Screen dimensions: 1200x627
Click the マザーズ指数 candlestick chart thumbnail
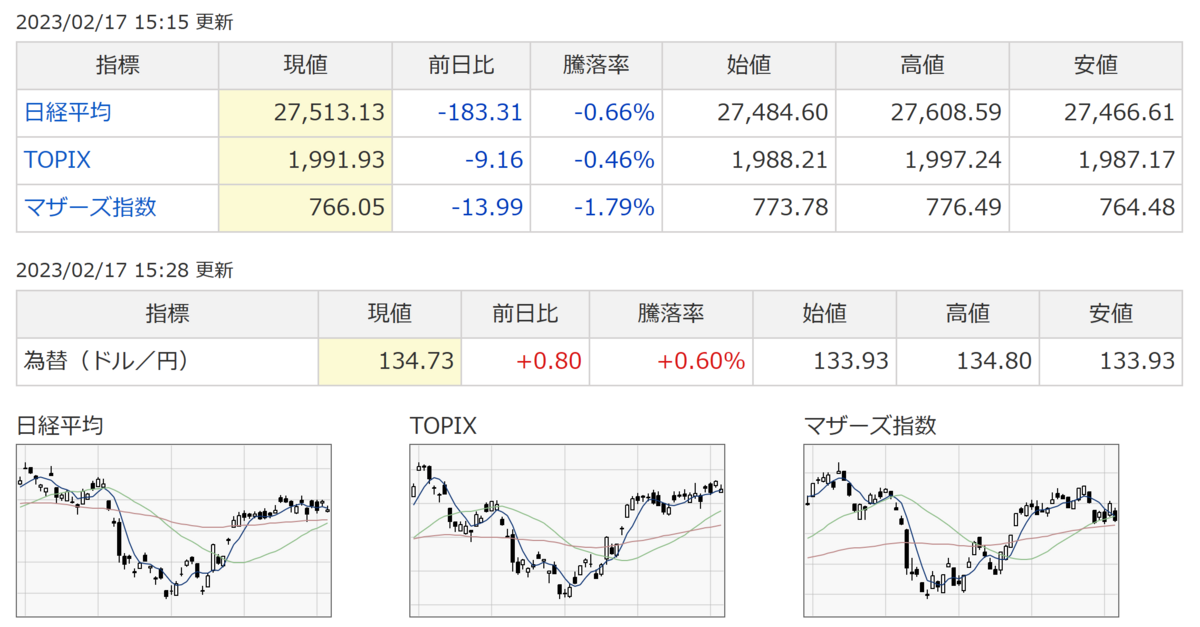tap(961, 530)
